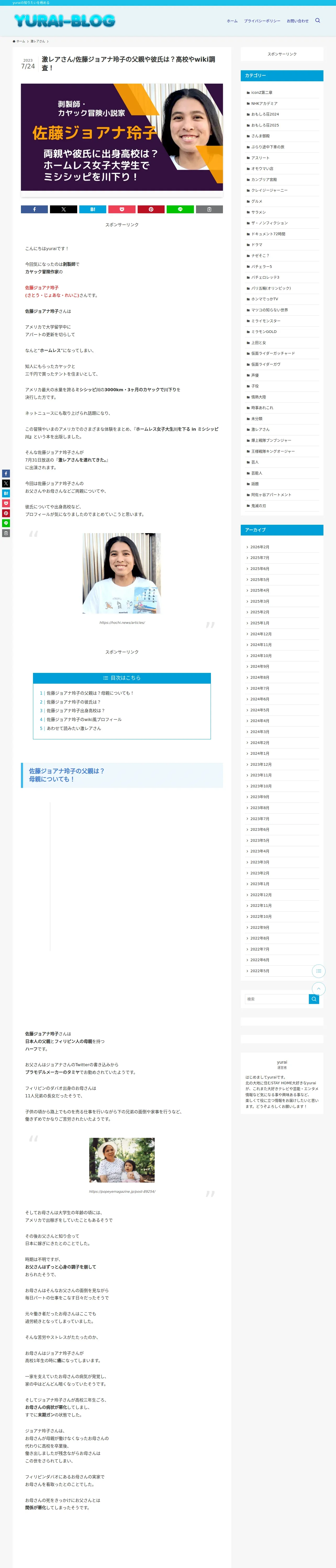The image size is (336, 1568).
Task: Click the yurai author name in the profile box
Action: (282, 1062)
